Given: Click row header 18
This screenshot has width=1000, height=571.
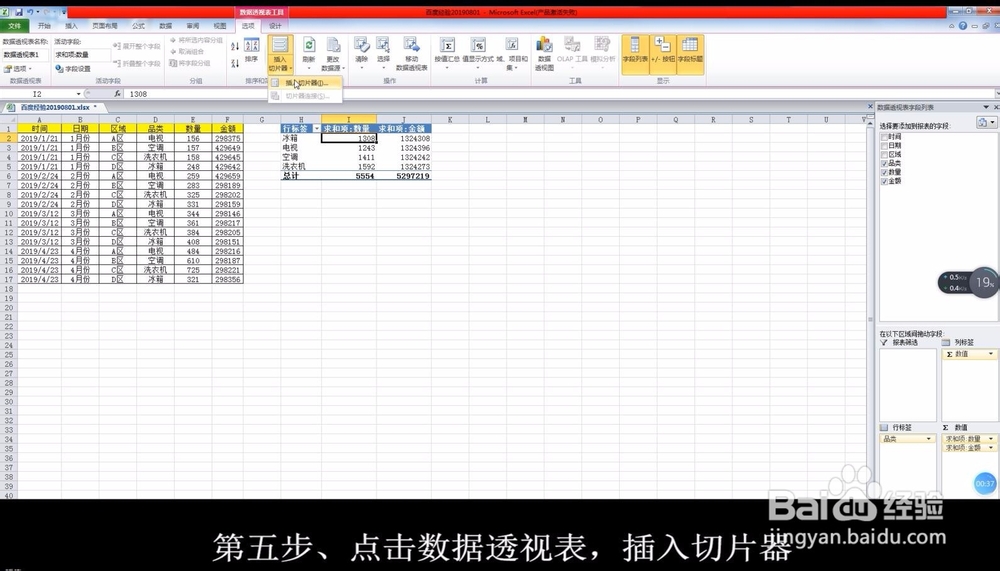Looking at the screenshot, I should click(x=8, y=289).
